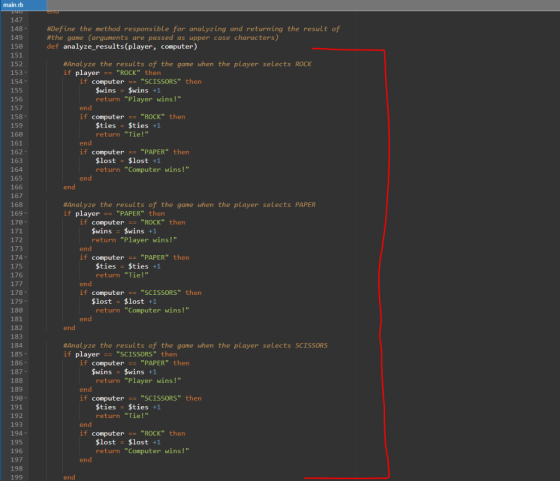This screenshot has height=481, width=560.
Task: Place cursor on $ties at line 159
Action: [x=106, y=126]
